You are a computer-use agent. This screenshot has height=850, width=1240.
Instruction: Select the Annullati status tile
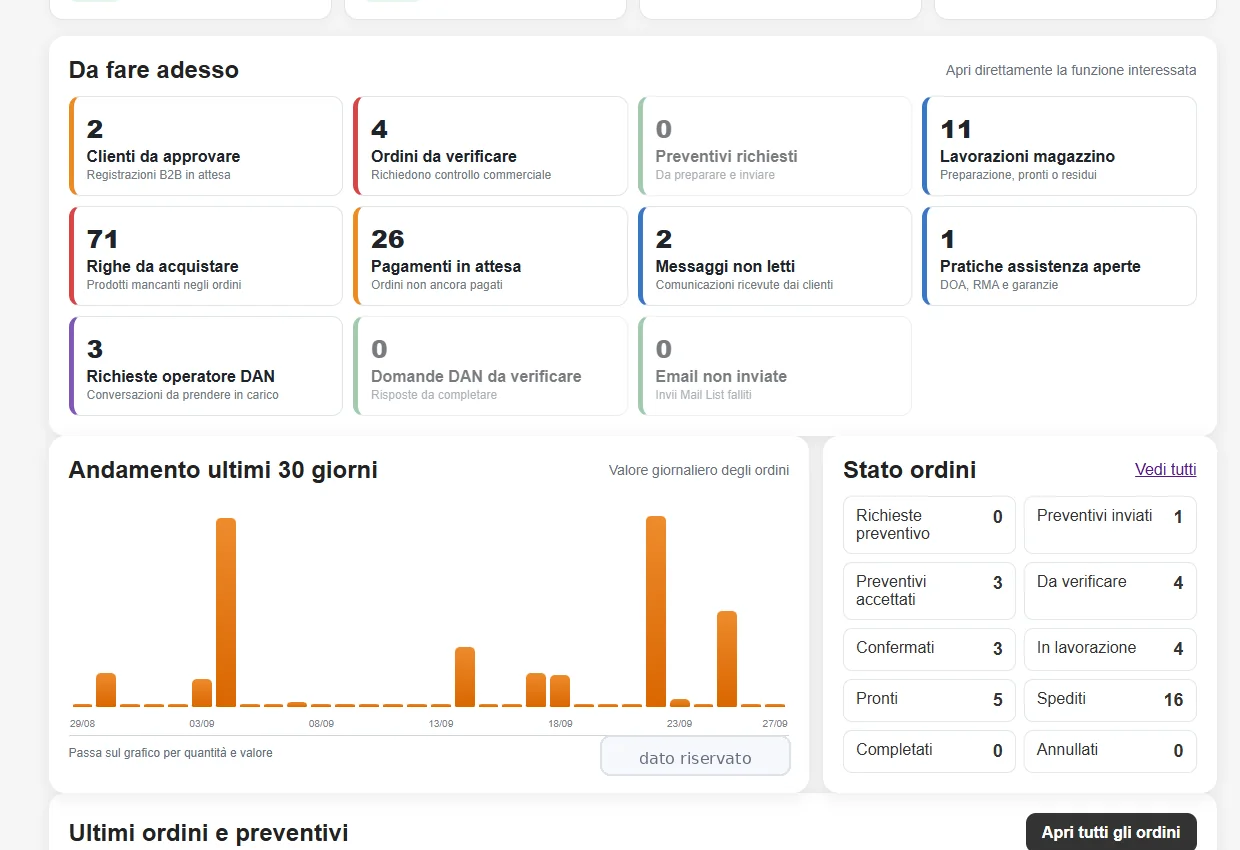point(1110,751)
